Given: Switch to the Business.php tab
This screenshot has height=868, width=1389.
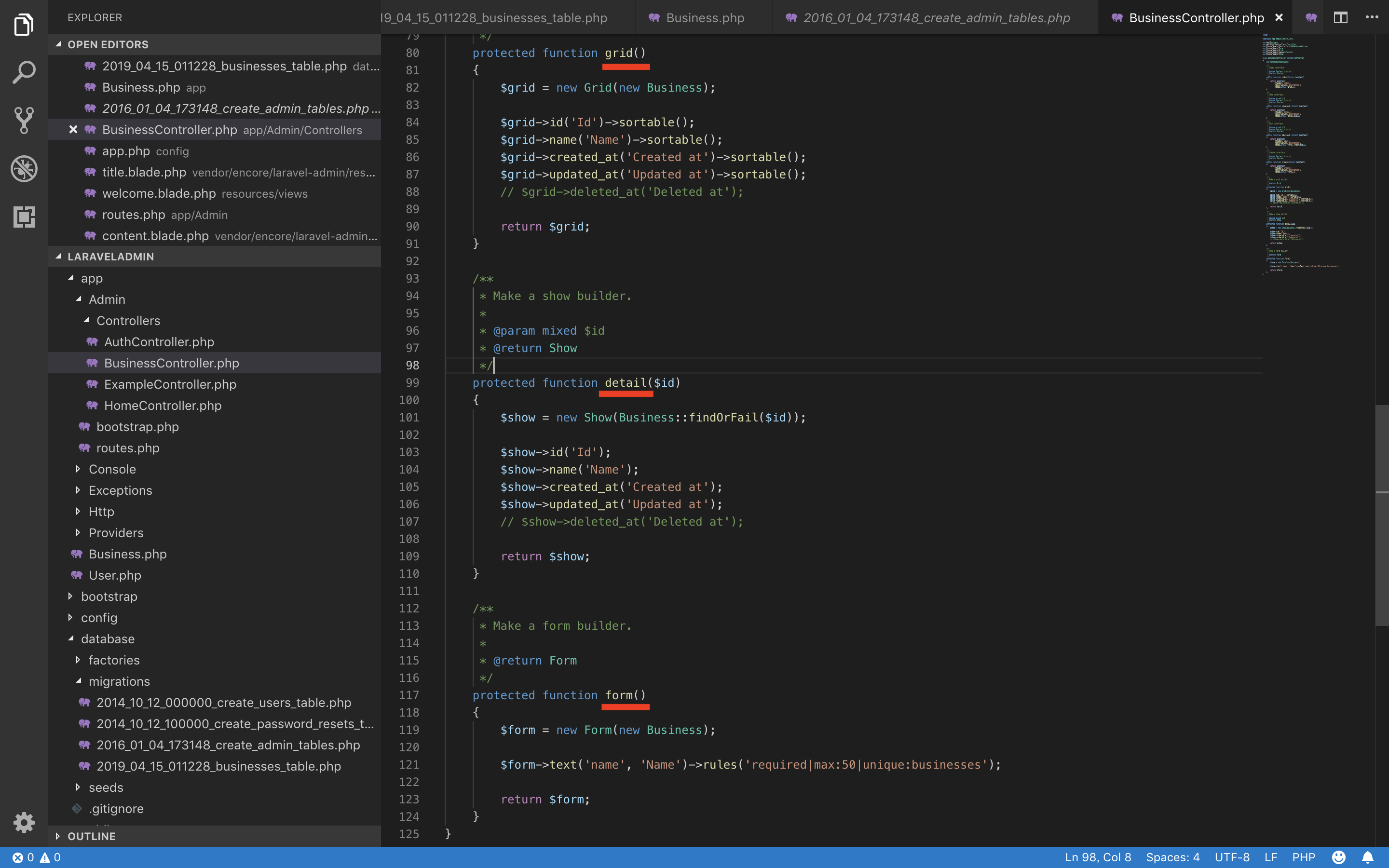Looking at the screenshot, I should [x=704, y=18].
